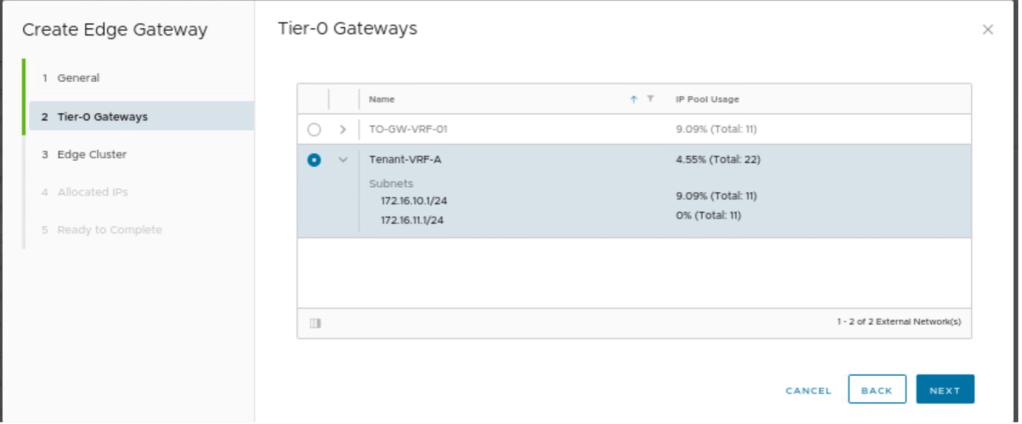Click the Name column header

coord(382,99)
